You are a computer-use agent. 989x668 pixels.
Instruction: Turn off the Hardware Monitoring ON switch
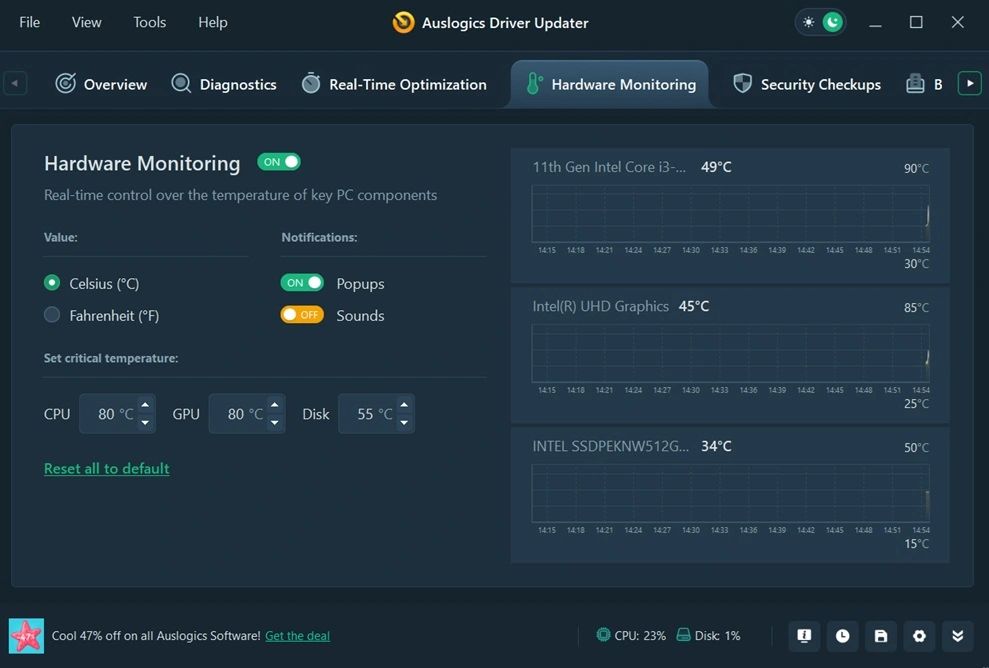(x=279, y=162)
